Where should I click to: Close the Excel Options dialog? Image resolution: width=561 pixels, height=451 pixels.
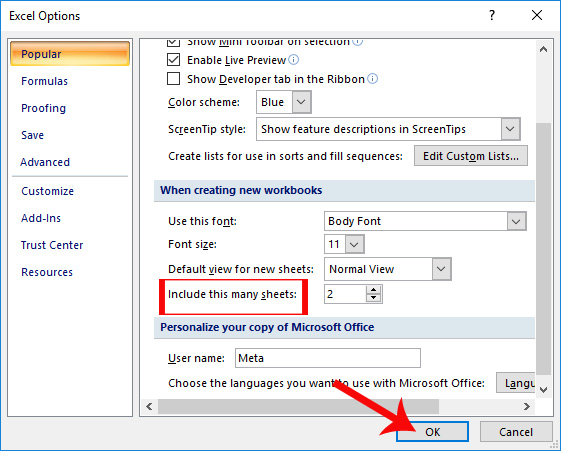coord(537,15)
